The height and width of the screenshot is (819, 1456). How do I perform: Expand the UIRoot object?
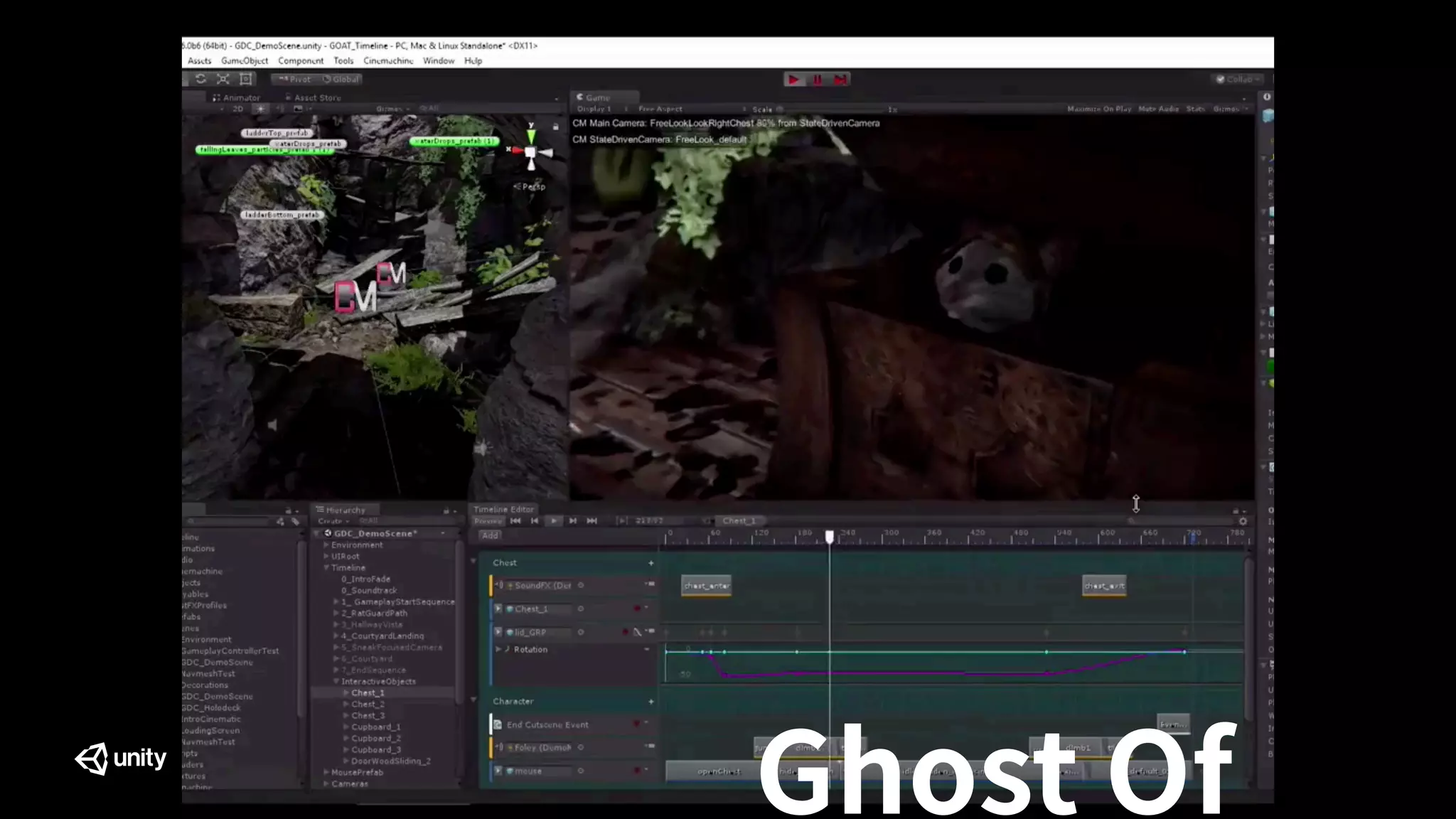click(326, 556)
